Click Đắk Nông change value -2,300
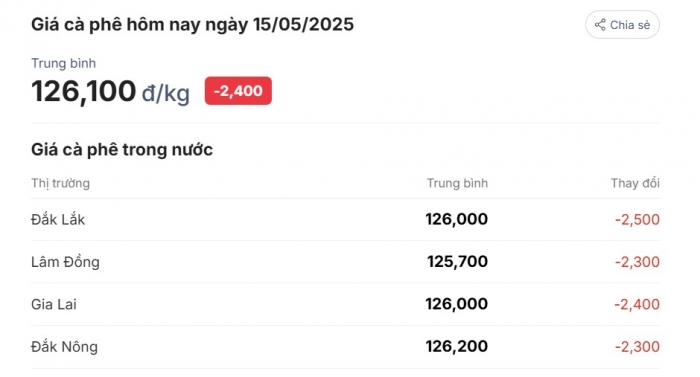This screenshot has height=377, width=700. click(x=637, y=347)
